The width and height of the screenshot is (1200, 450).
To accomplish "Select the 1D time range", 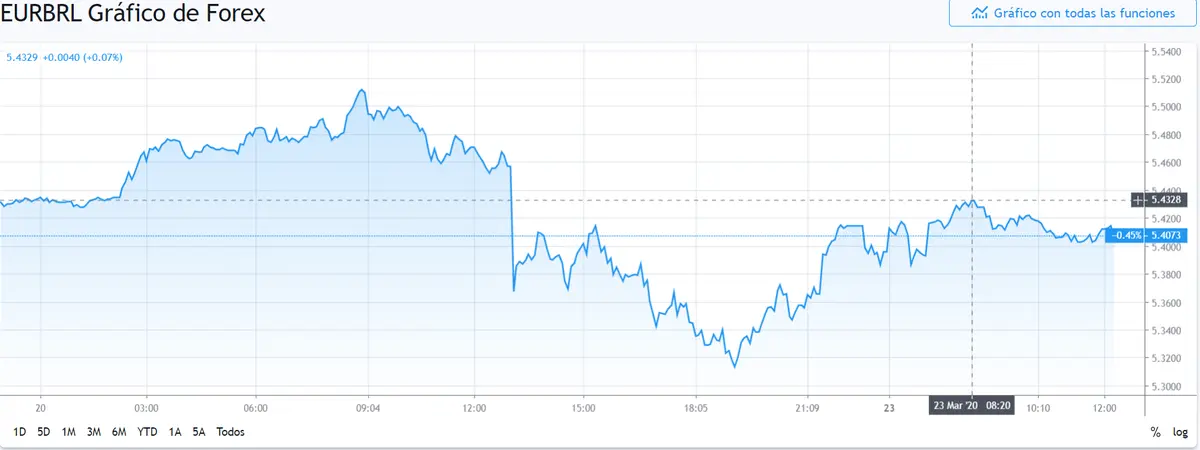I will coord(20,432).
